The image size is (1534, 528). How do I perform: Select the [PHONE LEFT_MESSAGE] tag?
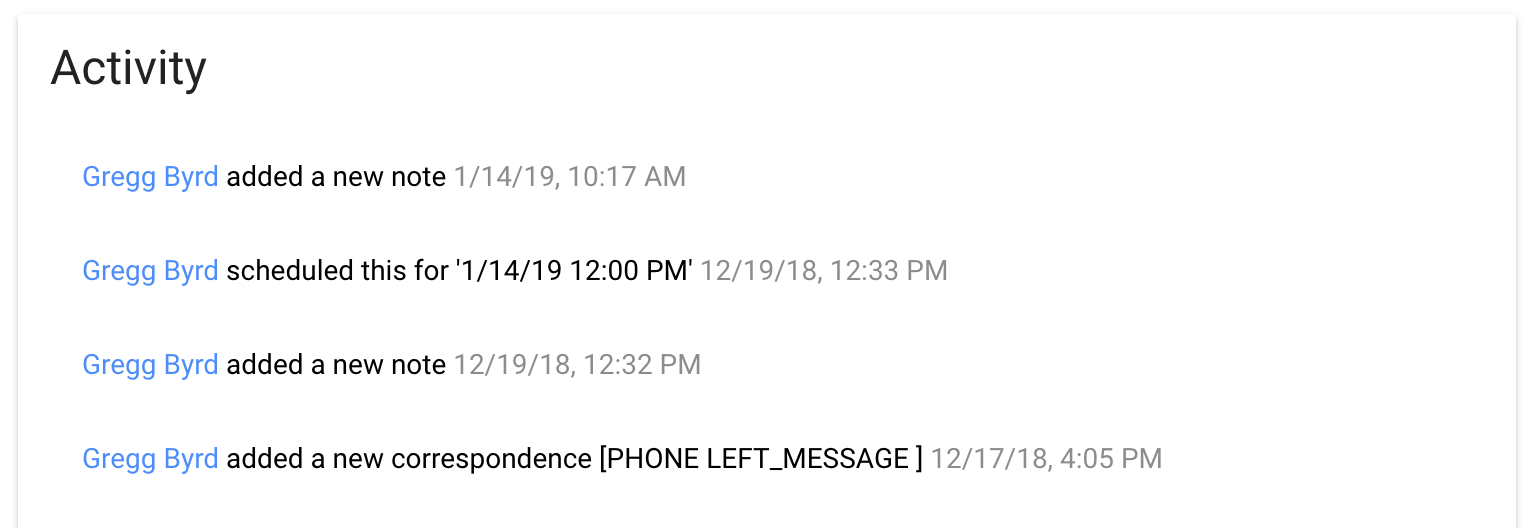[x=760, y=459]
